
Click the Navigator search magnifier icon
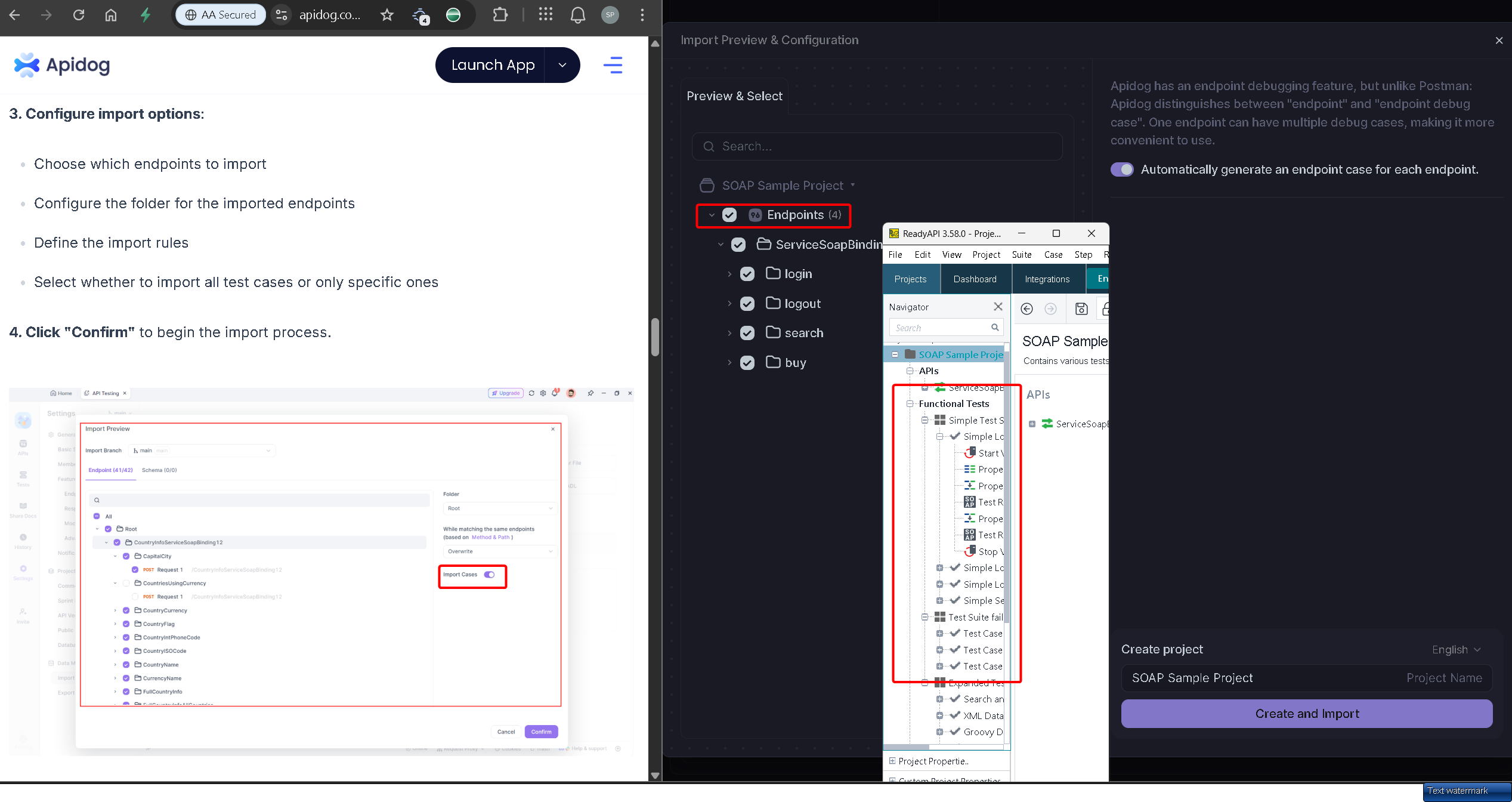tap(995, 327)
